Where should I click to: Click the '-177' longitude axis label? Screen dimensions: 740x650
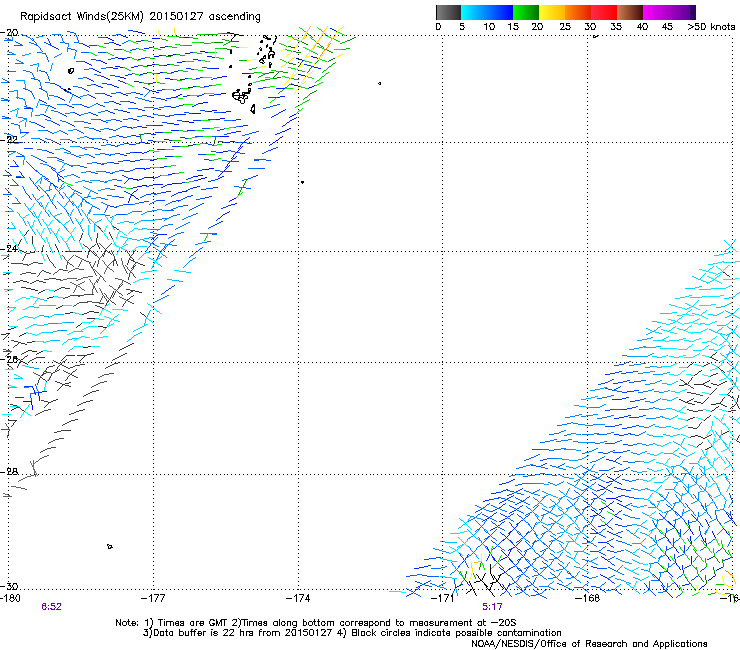coord(153,599)
